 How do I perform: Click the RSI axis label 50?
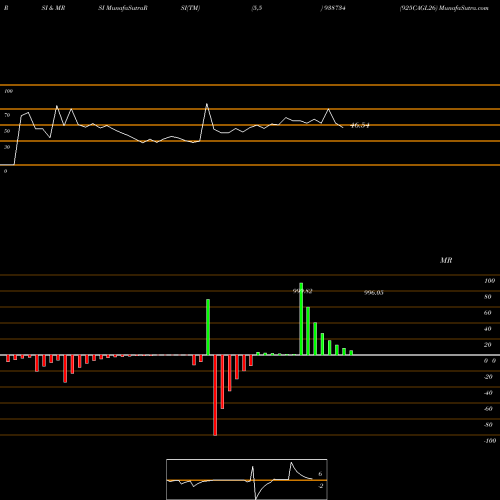[x=7, y=131]
